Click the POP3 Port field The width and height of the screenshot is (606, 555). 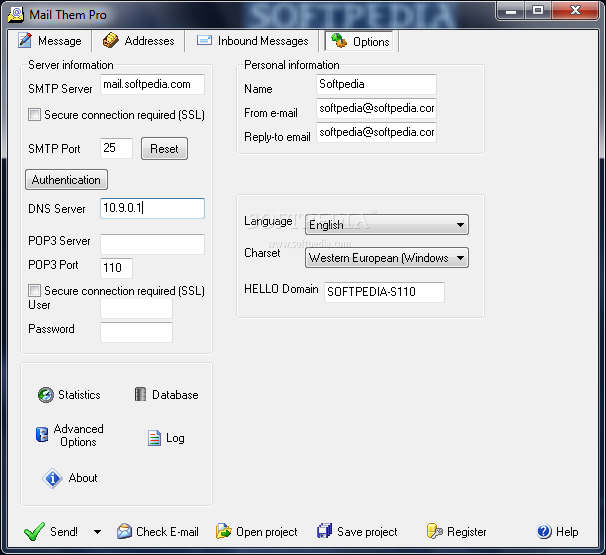(x=116, y=268)
